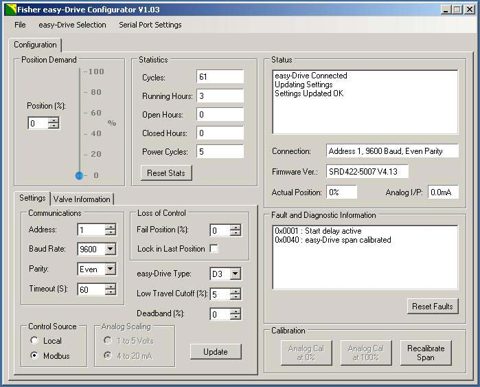The width and height of the screenshot is (480, 387).
Task: Click the Cycles value field
Action: 220,77
